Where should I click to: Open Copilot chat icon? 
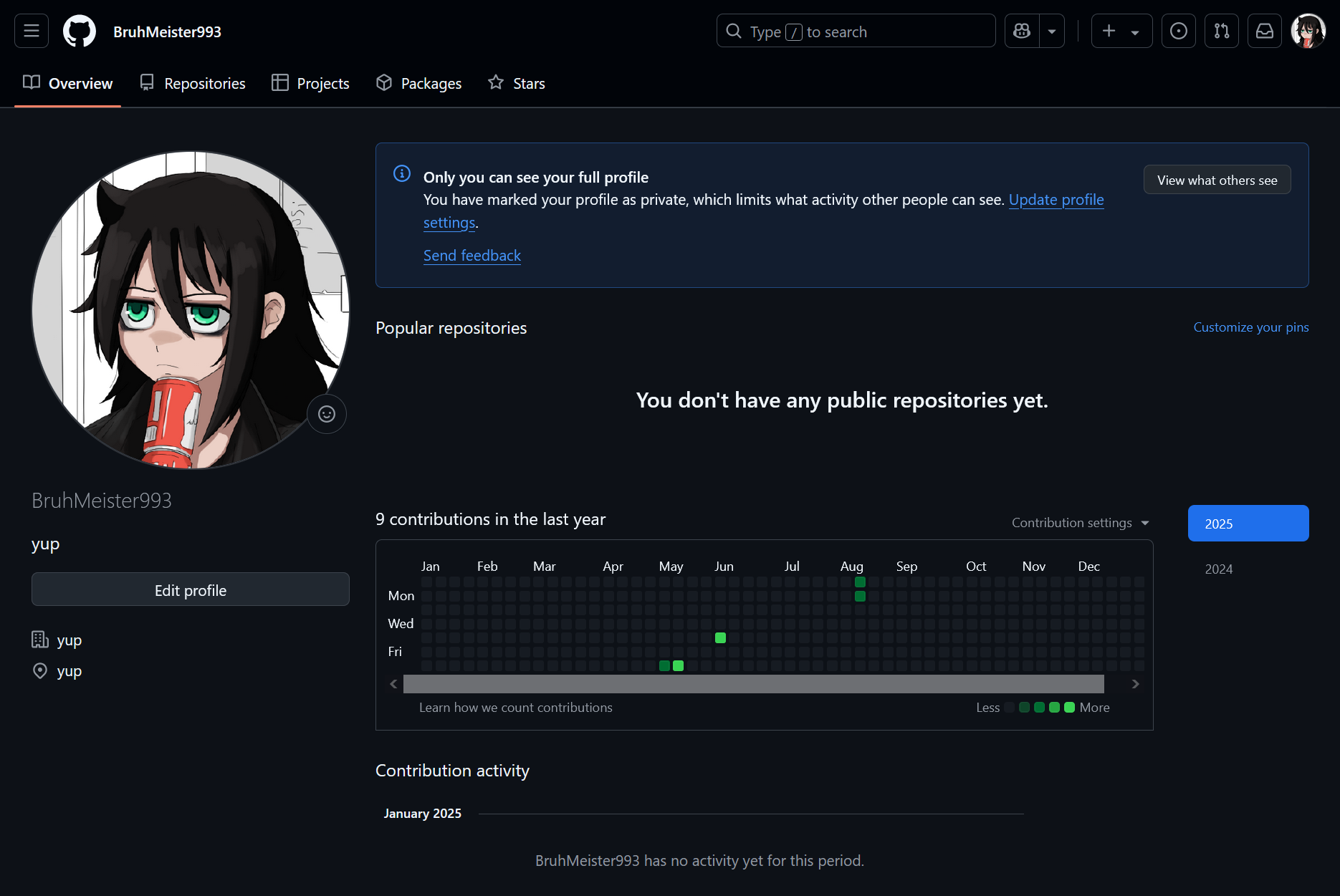[1022, 31]
